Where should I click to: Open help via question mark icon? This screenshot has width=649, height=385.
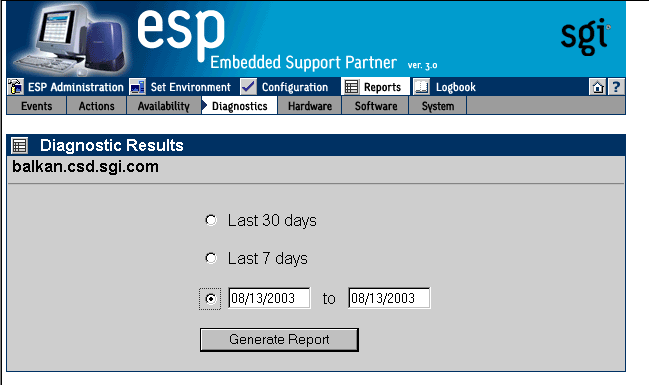[616, 87]
